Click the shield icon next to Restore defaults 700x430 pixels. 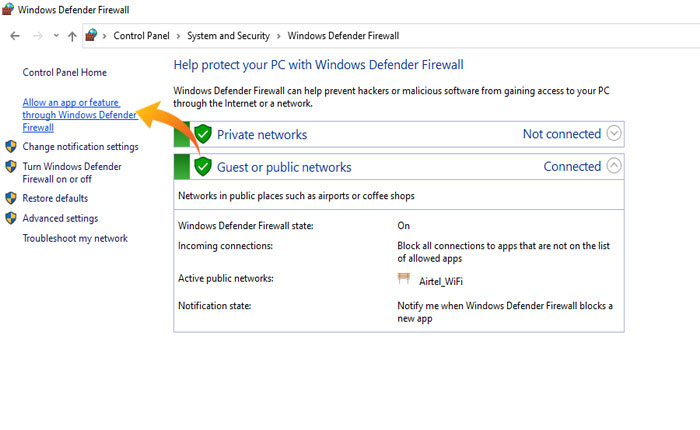[11, 198]
